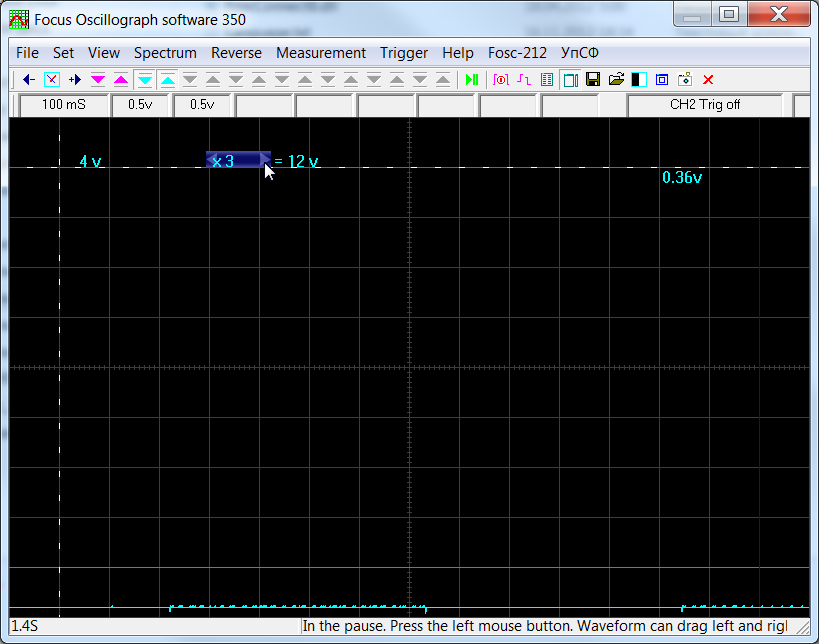Viewport: 819px width, 644px height.
Task: Click the magenta bracketed circle trigger icon
Action: (x=501, y=80)
